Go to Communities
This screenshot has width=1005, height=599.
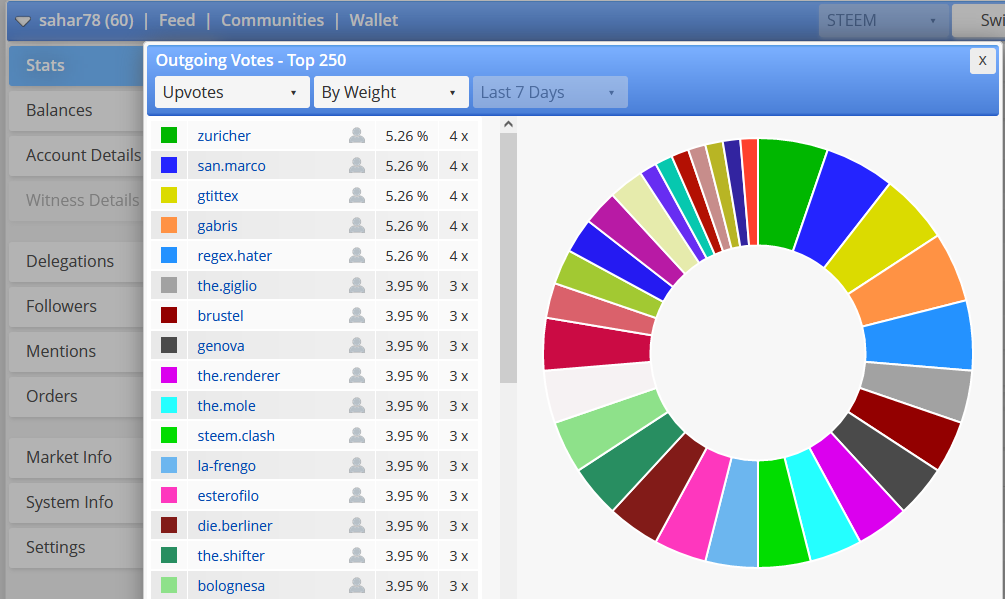272,21
